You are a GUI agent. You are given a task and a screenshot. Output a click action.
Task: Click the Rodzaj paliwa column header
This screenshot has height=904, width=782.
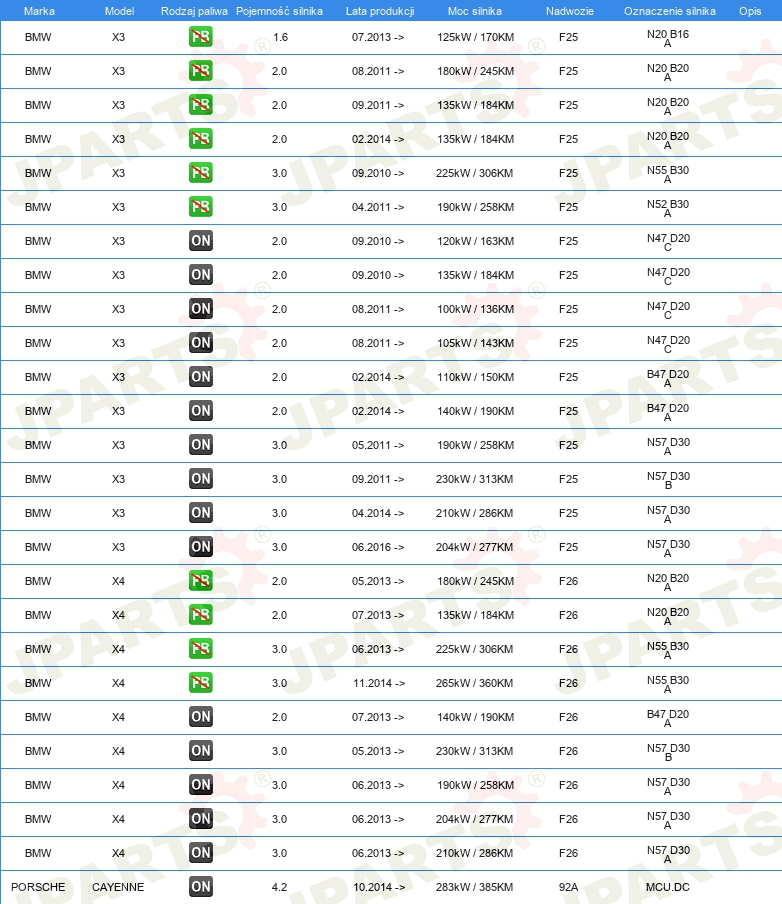click(194, 11)
